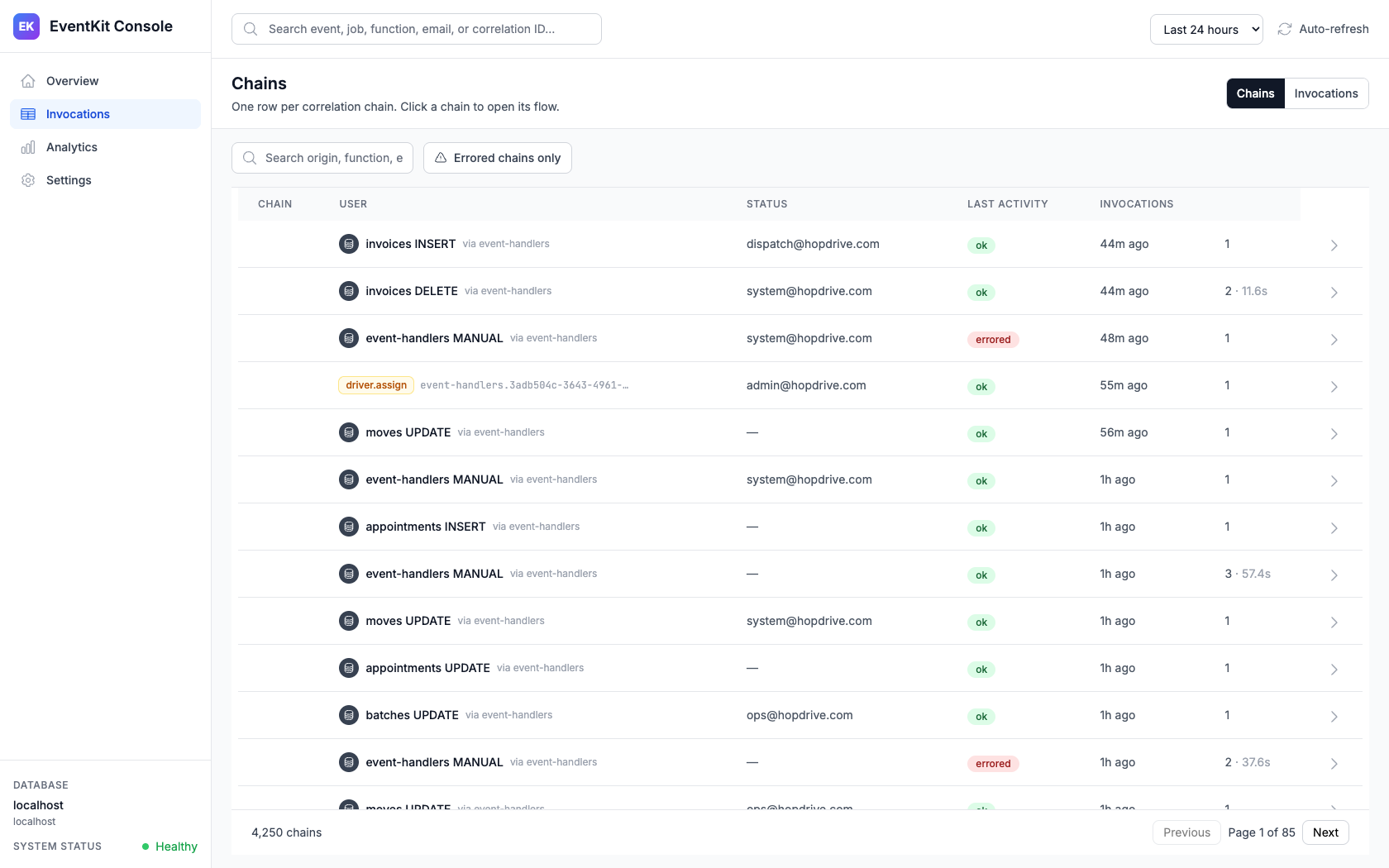Open chevron on moves UPDATE 56m ago row
This screenshot has height=868, width=1389.
coord(1334,434)
